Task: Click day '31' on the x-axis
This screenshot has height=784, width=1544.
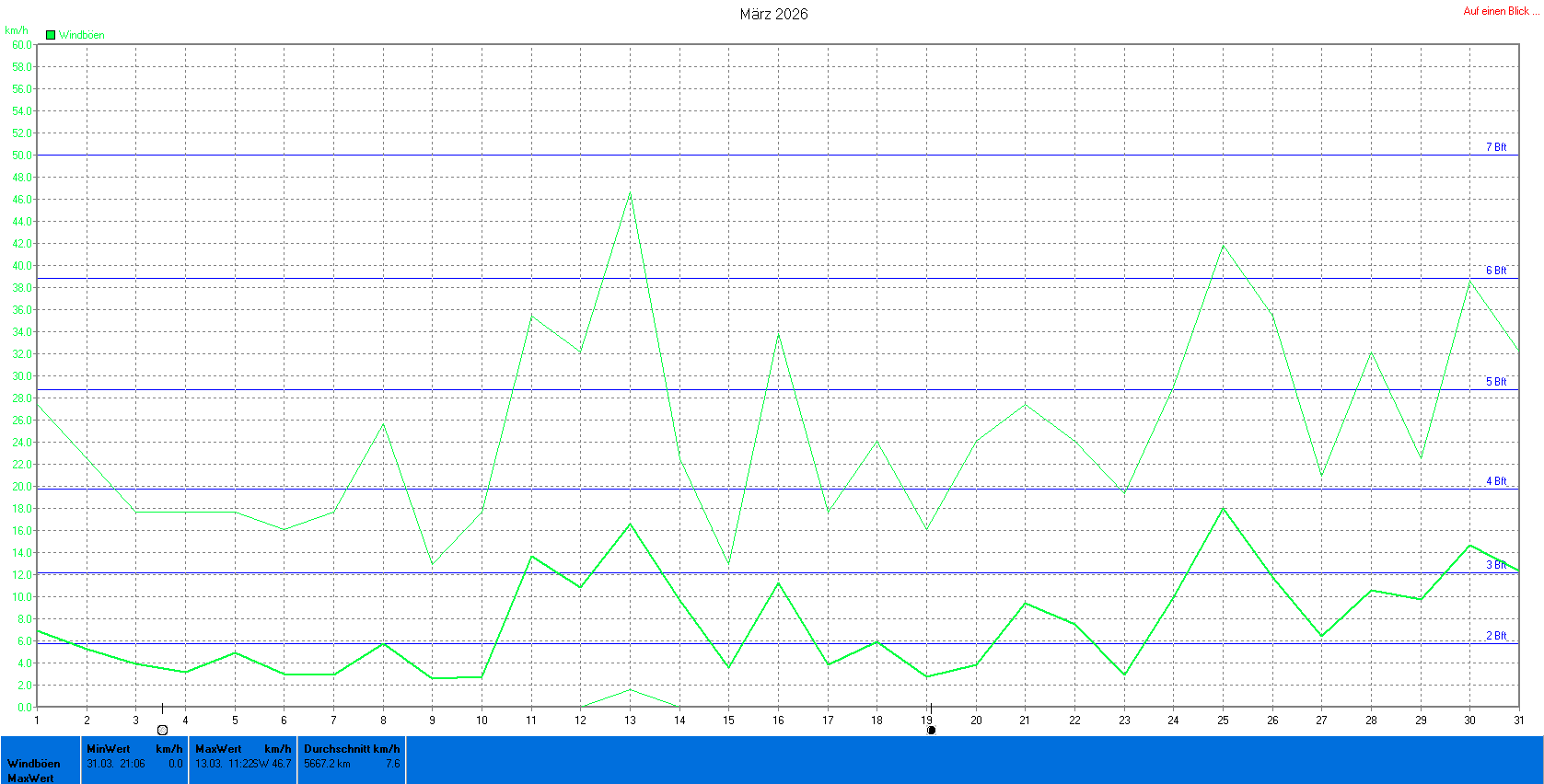Action: (x=1519, y=721)
